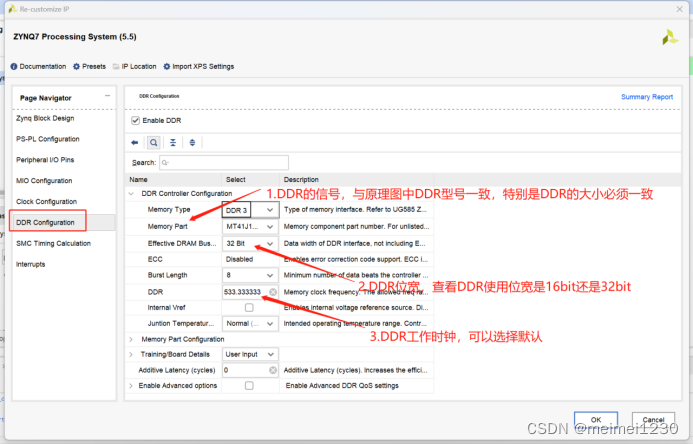Expand Training/Board Details section
Image resolution: width=693 pixels, height=444 pixels.
tap(131, 354)
